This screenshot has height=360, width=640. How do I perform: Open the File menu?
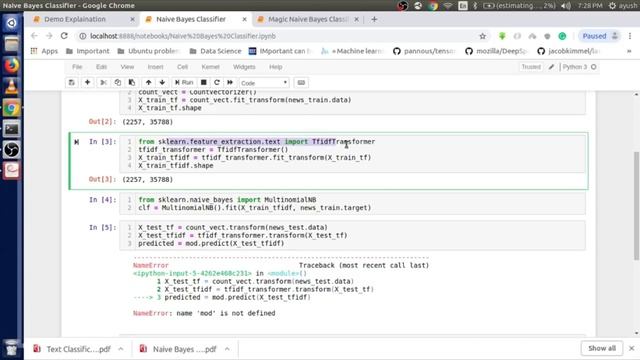pyautogui.click(x=77, y=67)
